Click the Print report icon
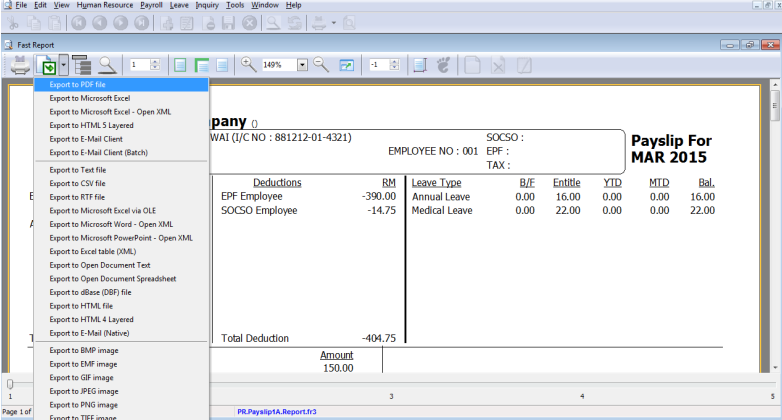Image resolution: width=782 pixels, height=420 pixels. pyautogui.click(x=20, y=66)
